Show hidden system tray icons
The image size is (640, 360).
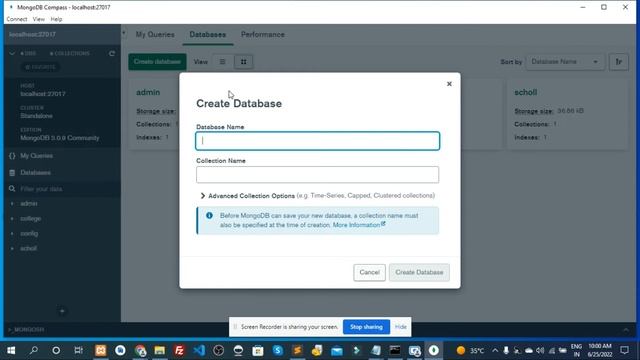(495, 350)
